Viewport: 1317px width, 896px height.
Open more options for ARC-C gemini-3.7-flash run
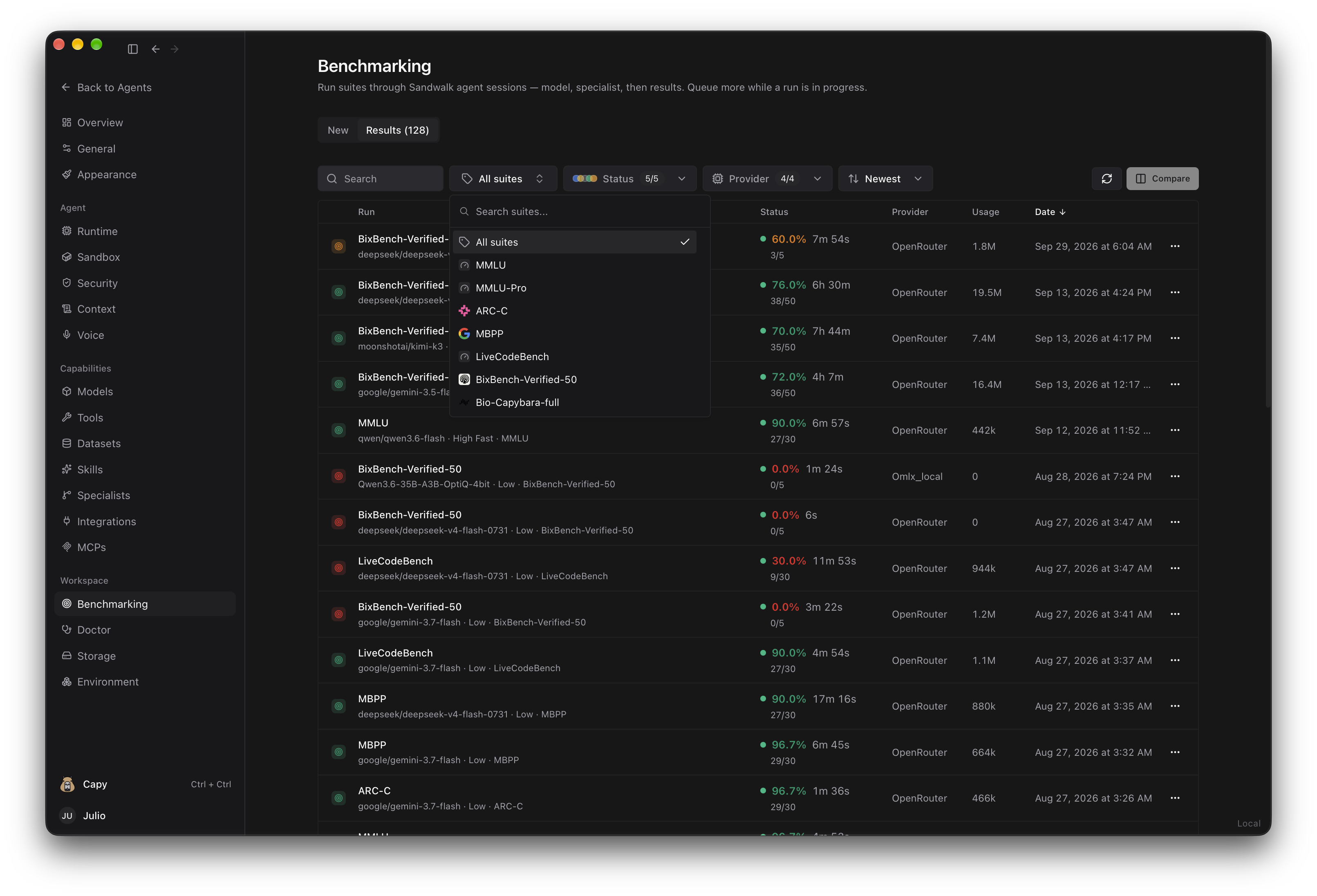(x=1175, y=798)
